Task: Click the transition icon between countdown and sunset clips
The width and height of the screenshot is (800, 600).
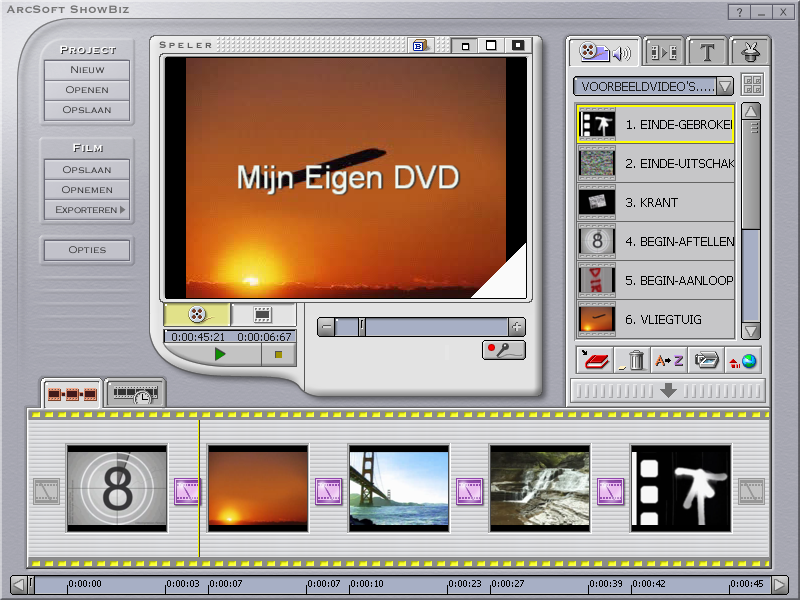Action: click(x=187, y=490)
